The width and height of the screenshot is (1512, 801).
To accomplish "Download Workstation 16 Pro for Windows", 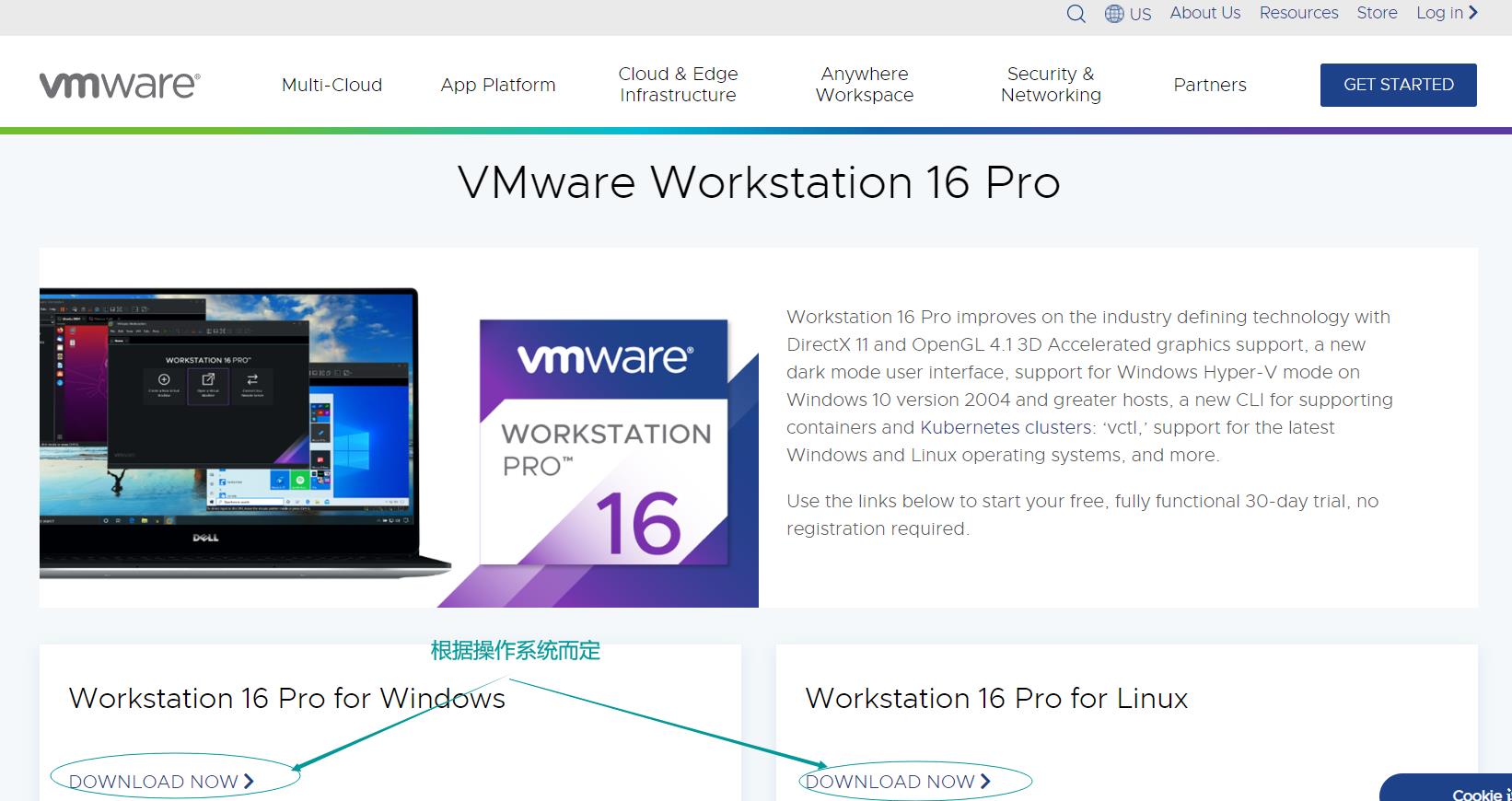I will click(161, 782).
